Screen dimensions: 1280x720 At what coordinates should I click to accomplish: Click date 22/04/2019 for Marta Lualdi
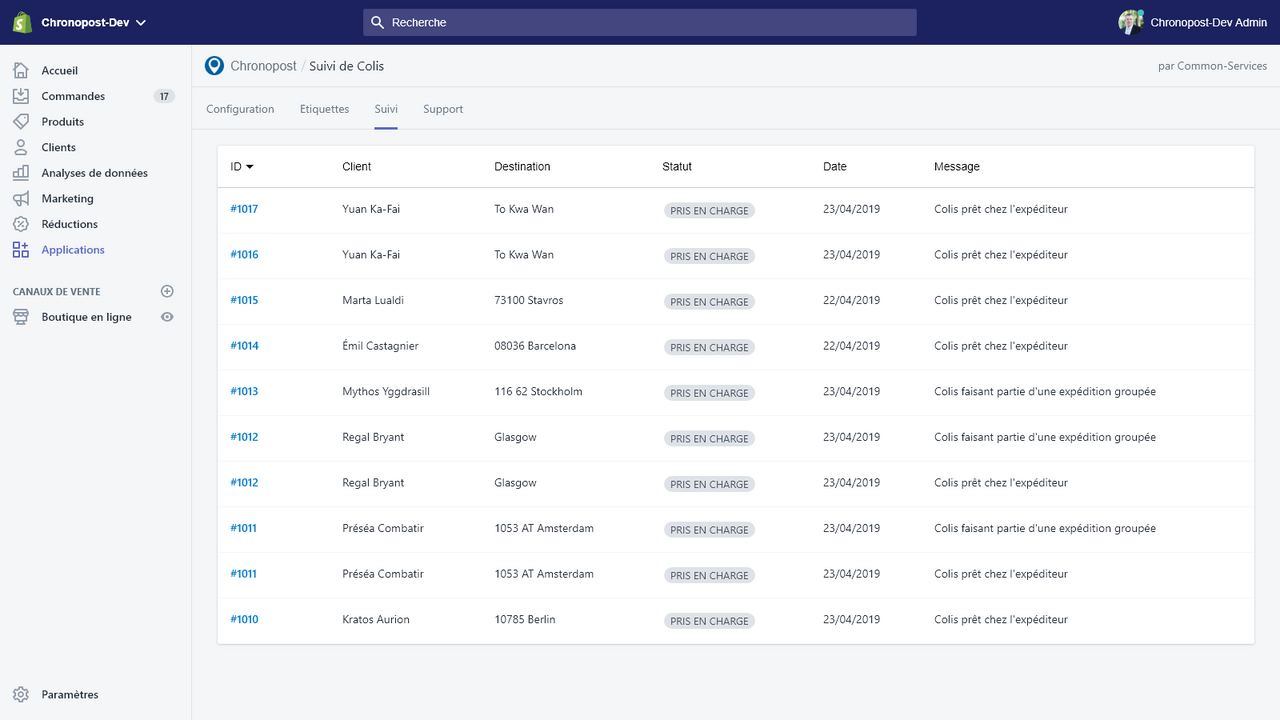click(852, 300)
